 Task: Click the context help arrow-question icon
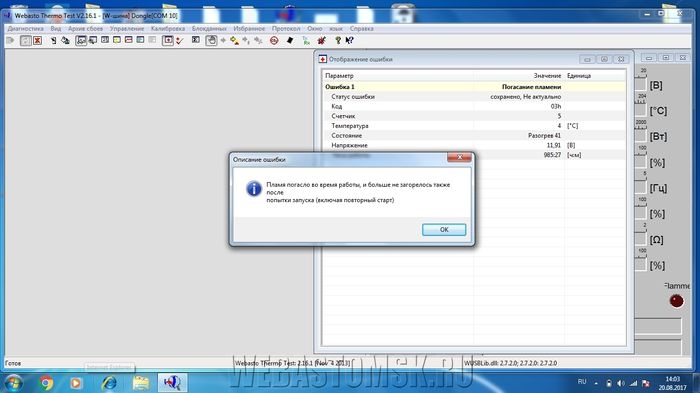tap(350, 41)
